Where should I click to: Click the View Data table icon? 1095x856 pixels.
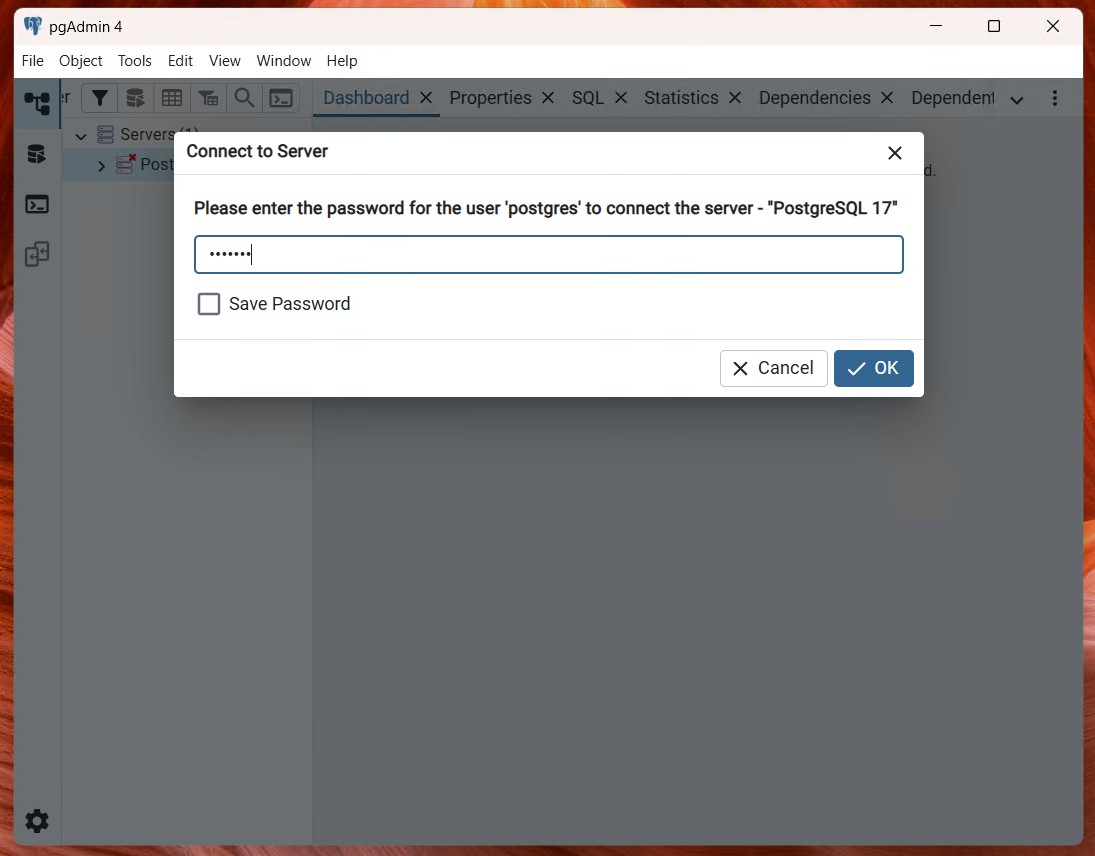click(x=172, y=98)
